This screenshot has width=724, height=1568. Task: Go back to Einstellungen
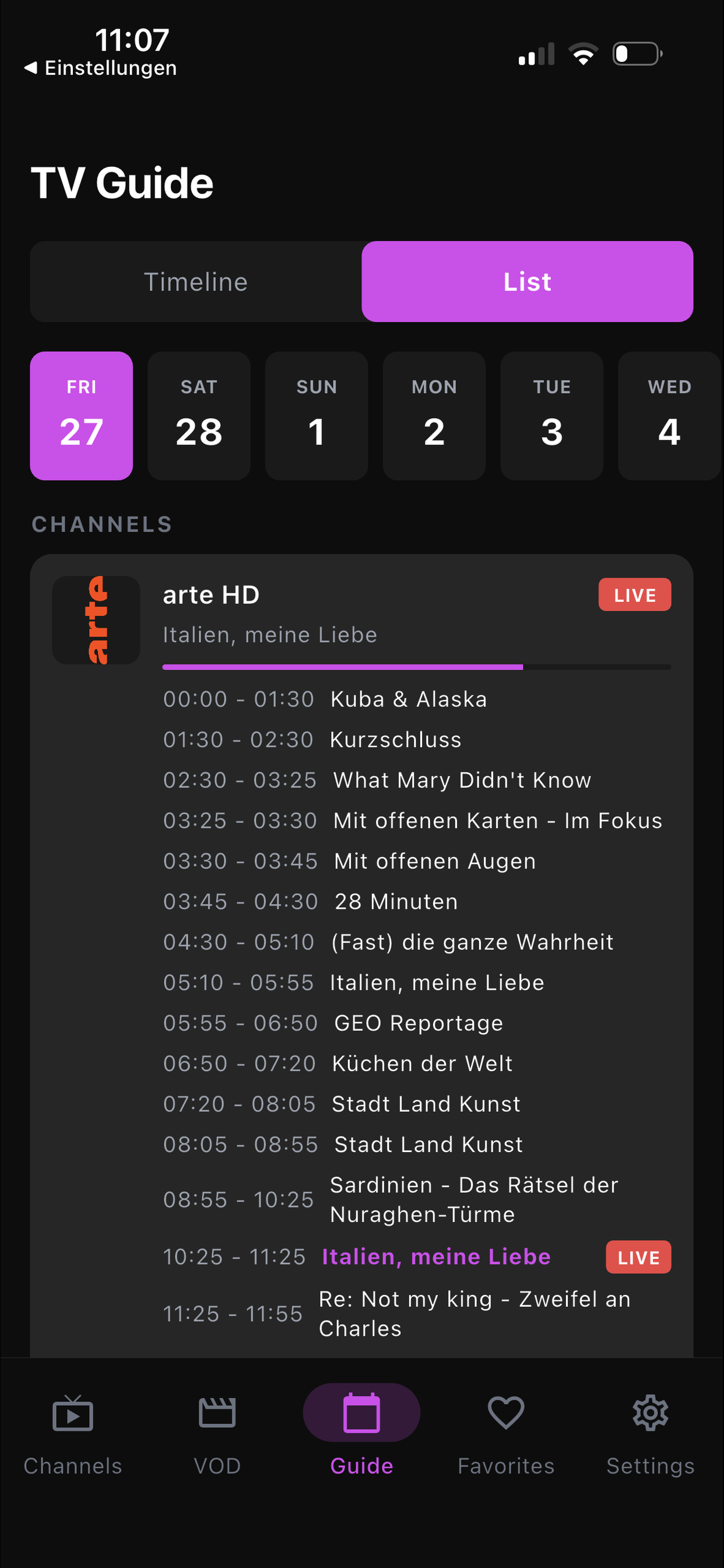click(x=100, y=68)
